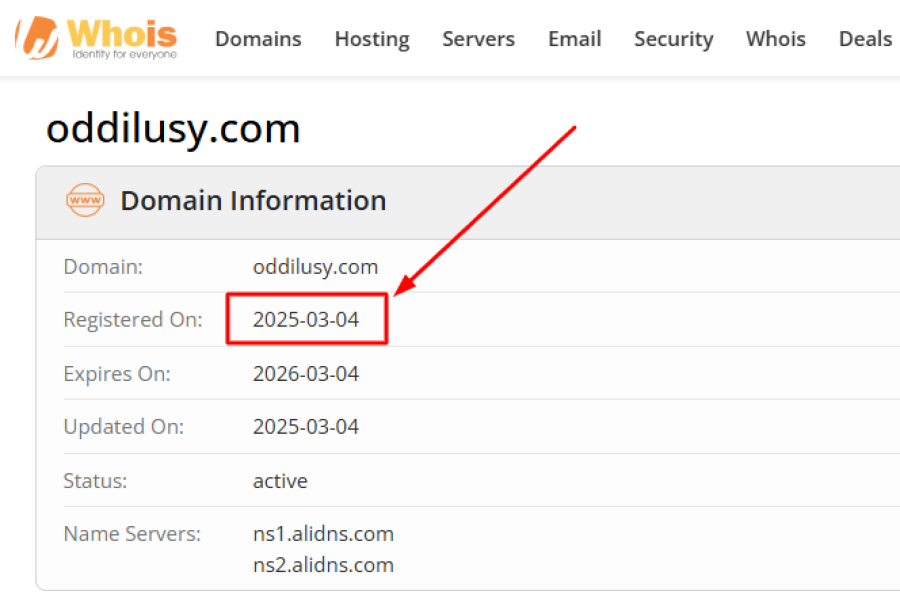Click the Updated On date value
This screenshot has height=606, width=900.
point(306,427)
